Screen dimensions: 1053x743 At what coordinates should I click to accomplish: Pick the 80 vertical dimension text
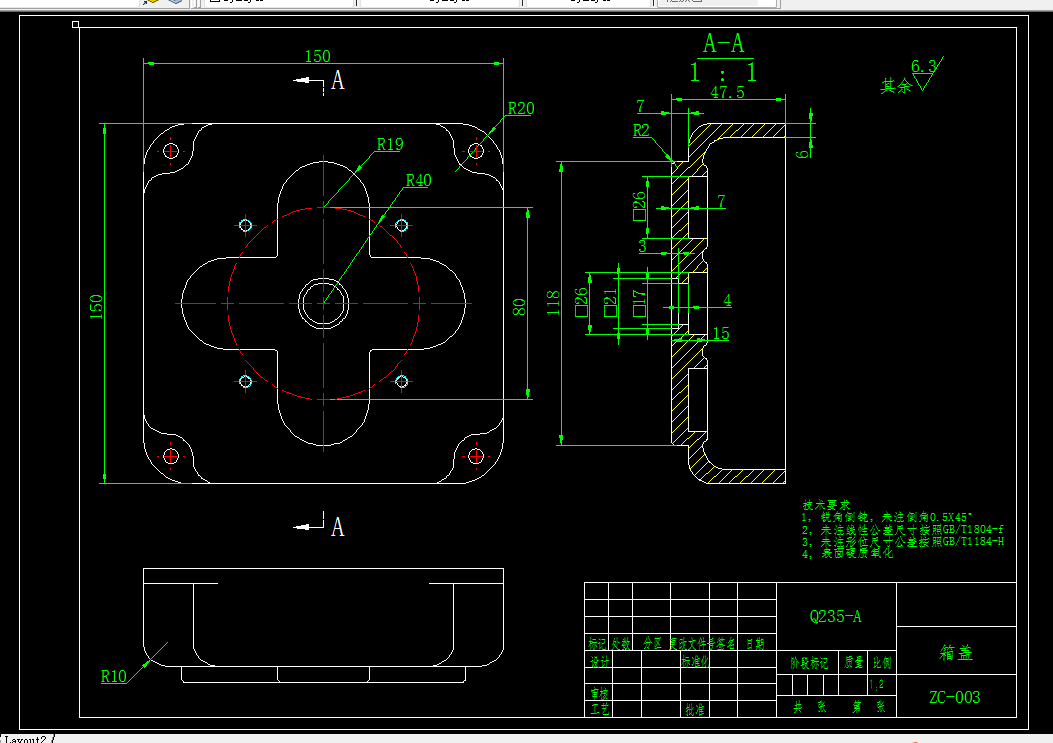coord(519,307)
